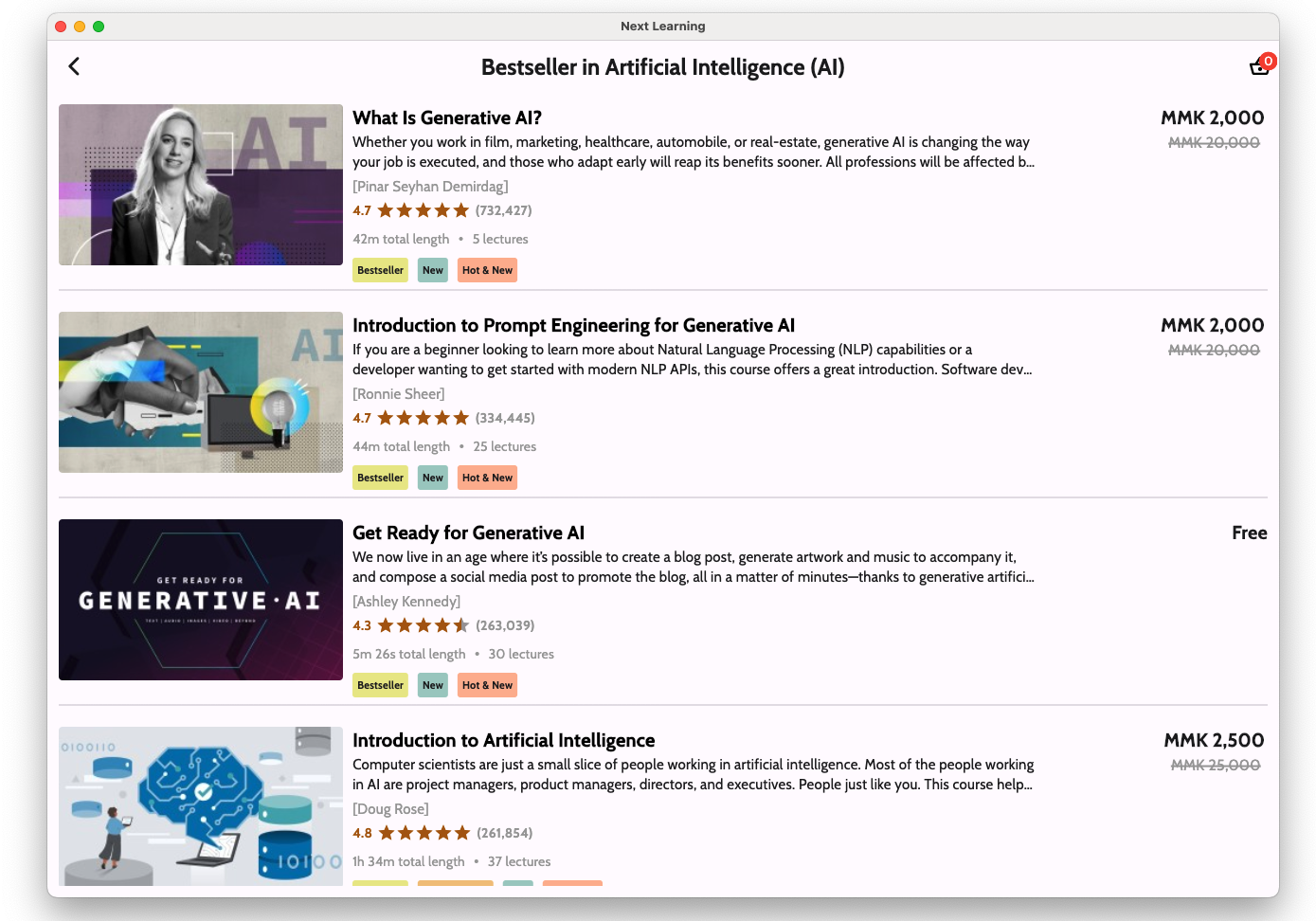Open the What Is Generative AI? thumbnail
1316x921 pixels.
[x=201, y=185]
